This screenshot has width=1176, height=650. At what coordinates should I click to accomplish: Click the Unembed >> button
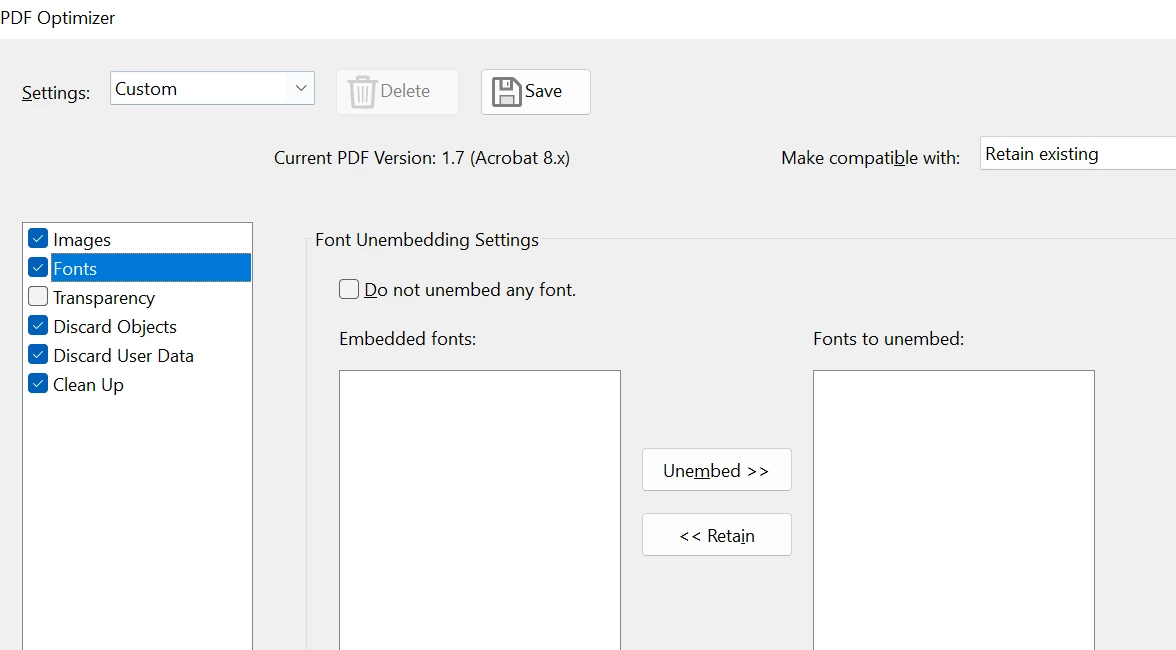716,470
